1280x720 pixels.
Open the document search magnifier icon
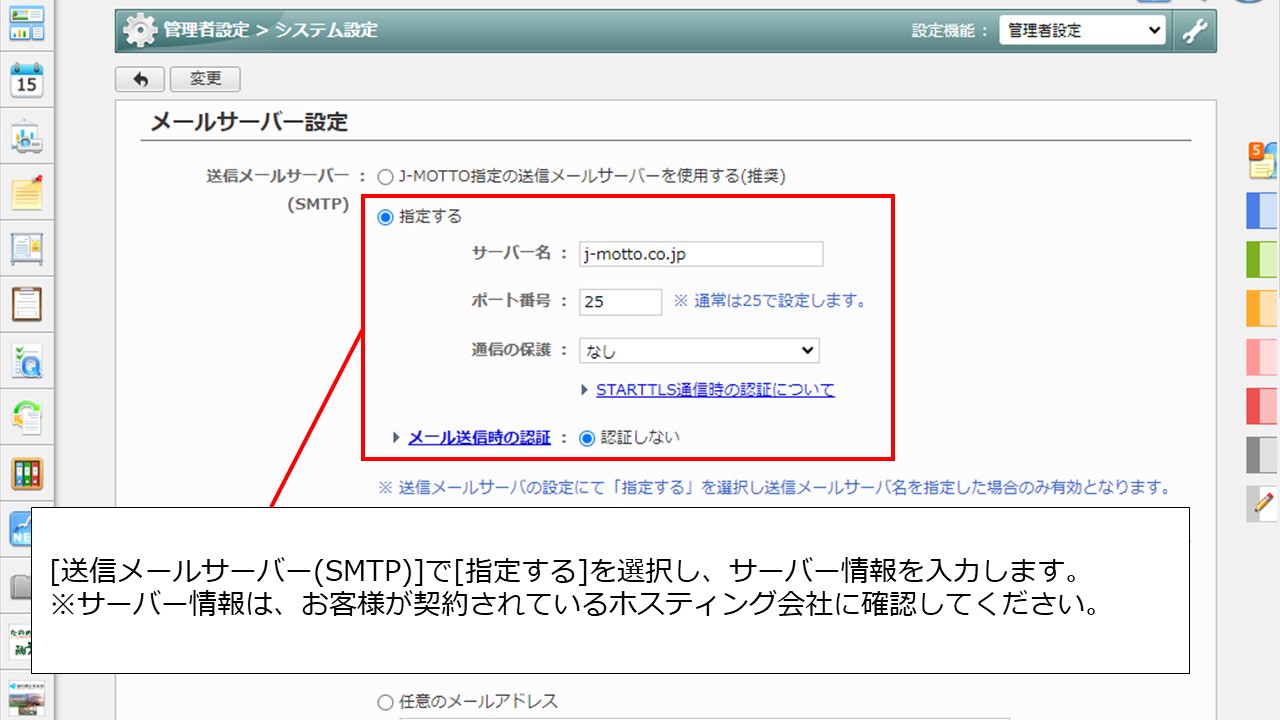coord(27,360)
